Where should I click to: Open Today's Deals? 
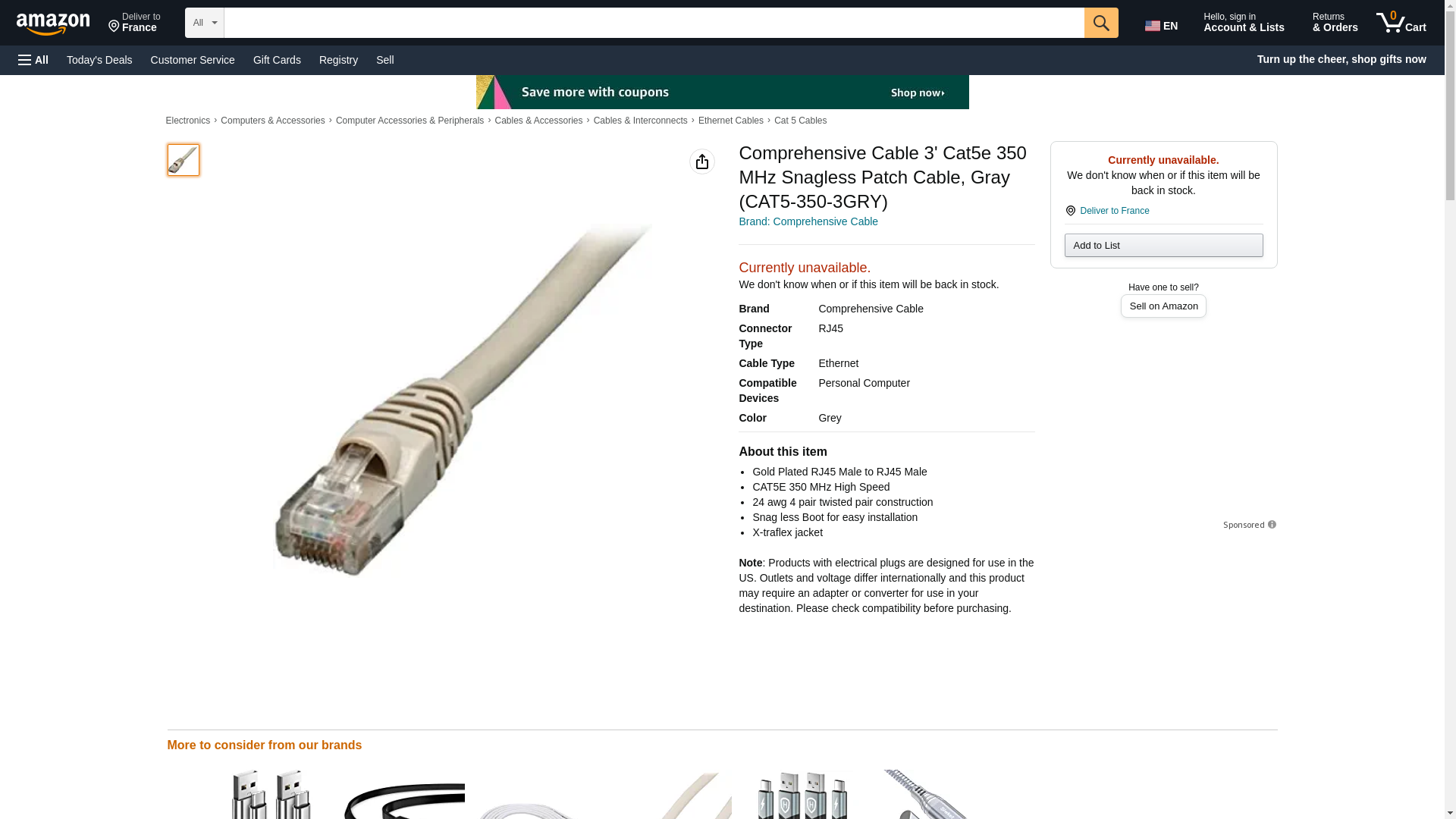[99, 60]
